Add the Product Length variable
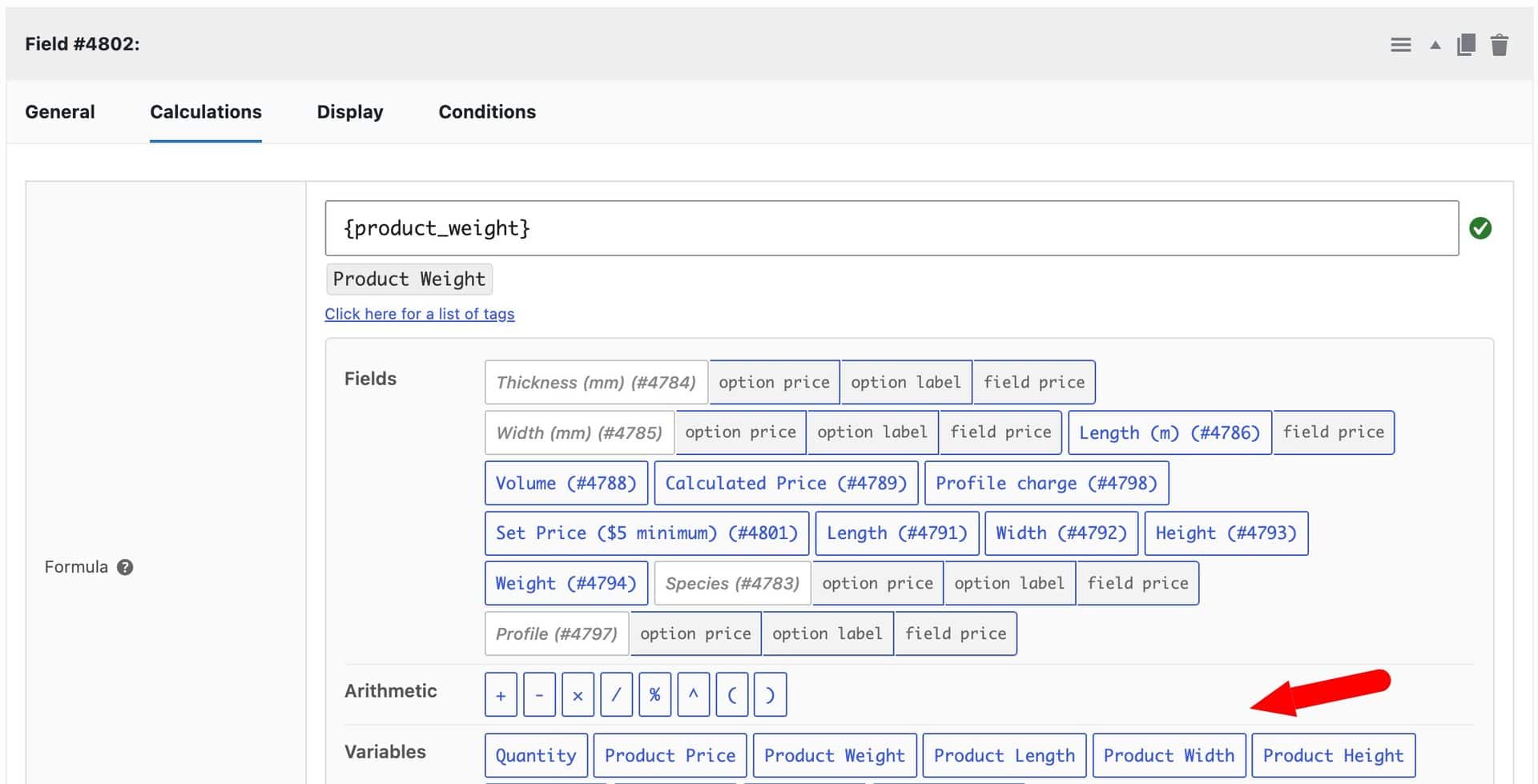Viewport: 1538px width, 784px height. [1005, 755]
